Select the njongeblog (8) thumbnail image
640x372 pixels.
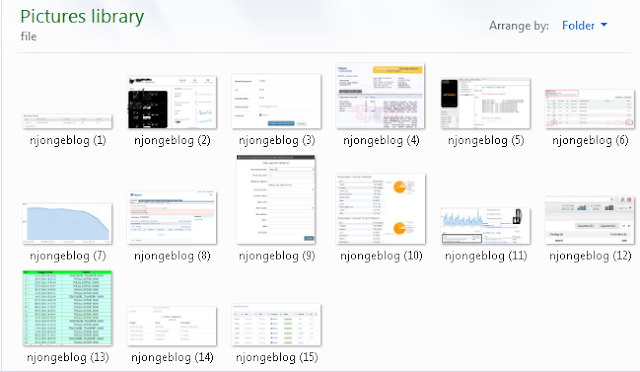tap(172, 218)
